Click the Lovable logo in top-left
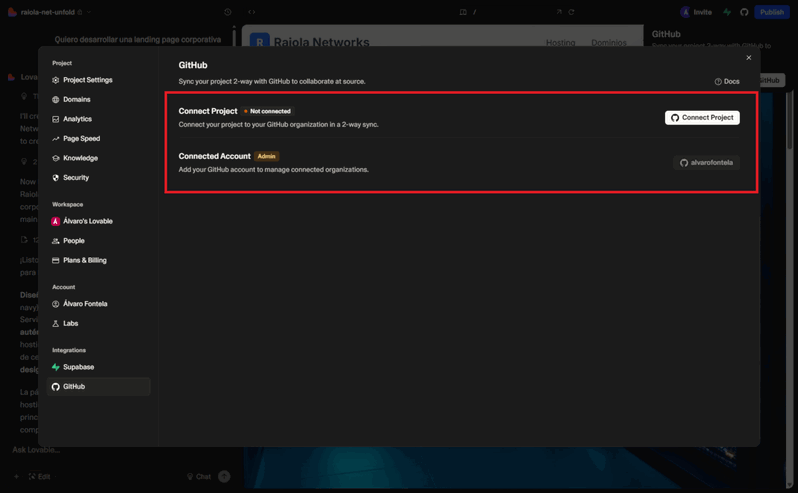 point(12,12)
